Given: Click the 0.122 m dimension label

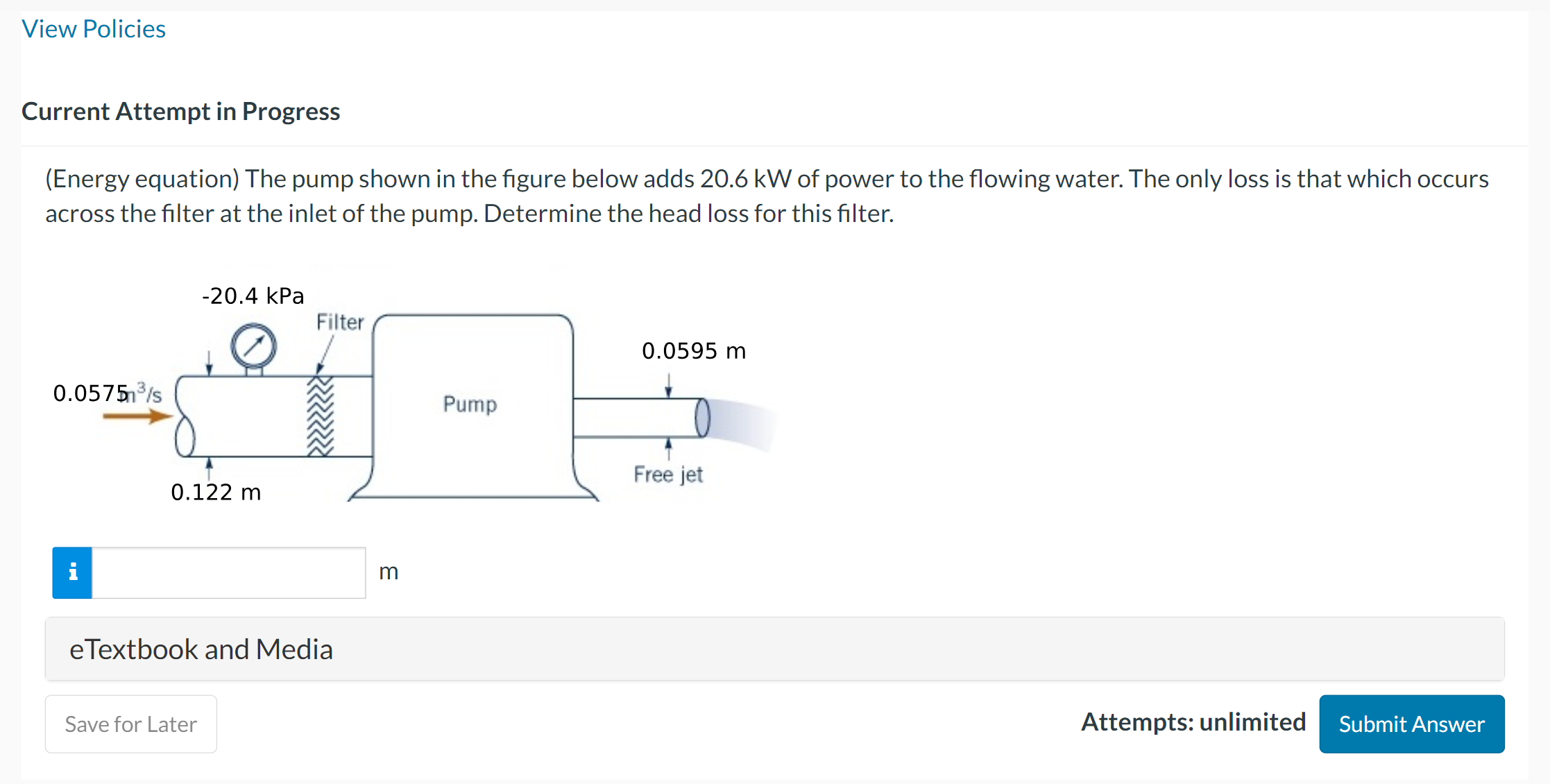Looking at the screenshot, I should pos(216,492).
